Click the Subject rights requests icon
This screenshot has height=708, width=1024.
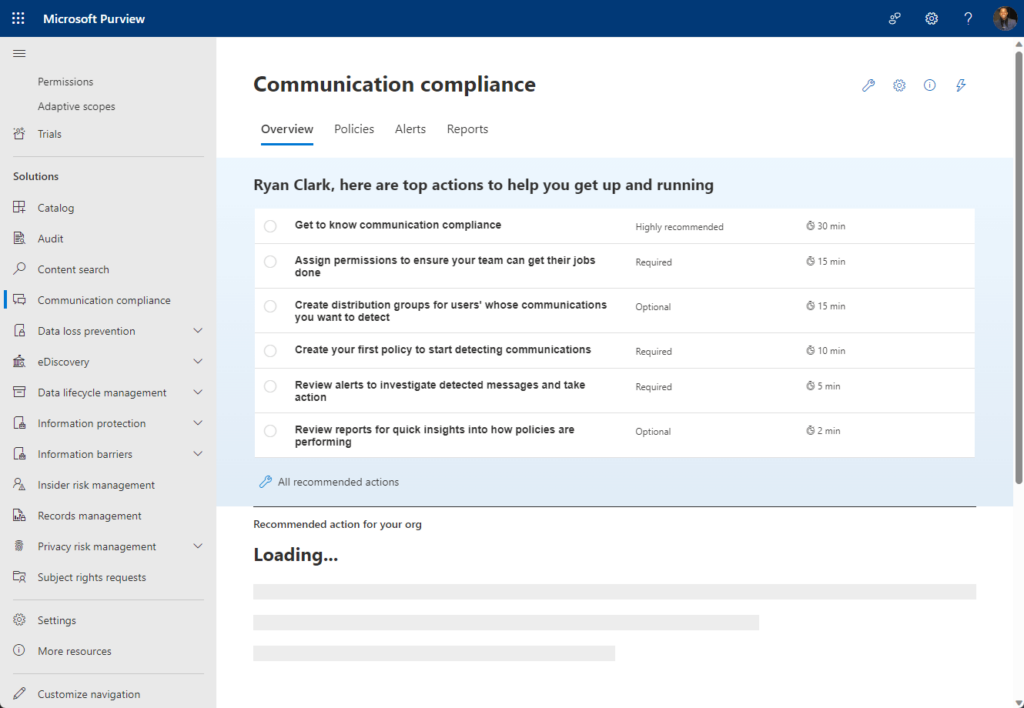click(20, 577)
